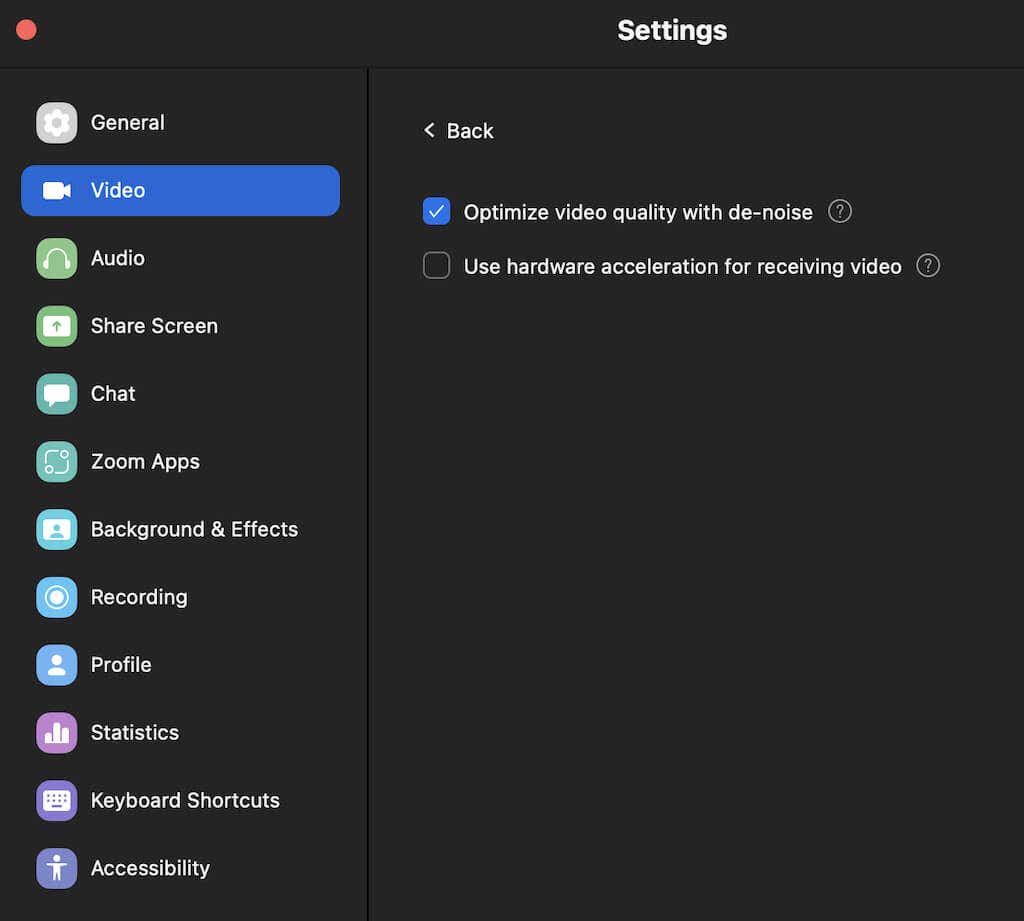
Task: Enable hardware acceleration for receiving video
Action: click(436, 265)
